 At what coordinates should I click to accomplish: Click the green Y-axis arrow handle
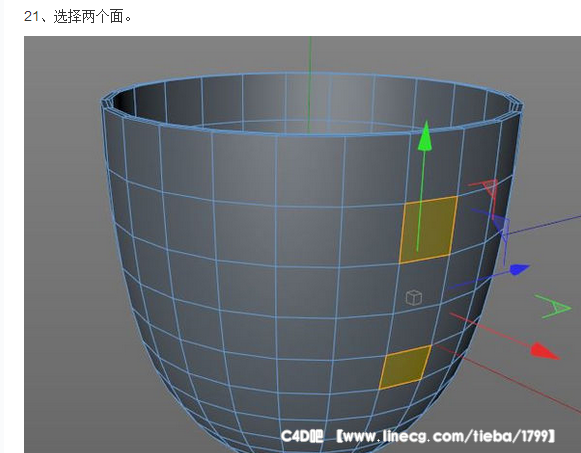coord(425,136)
